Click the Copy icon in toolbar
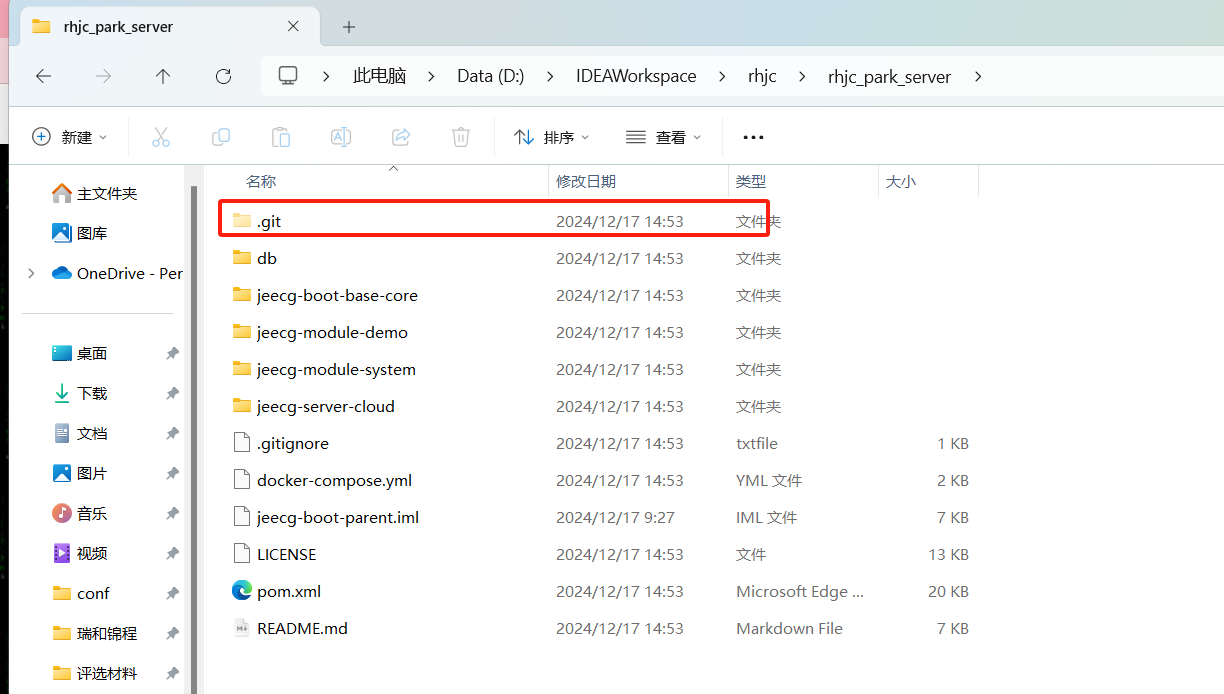Image resolution: width=1224 pixels, height=694 pixels. pyautogui.click(x=221, y=137)
